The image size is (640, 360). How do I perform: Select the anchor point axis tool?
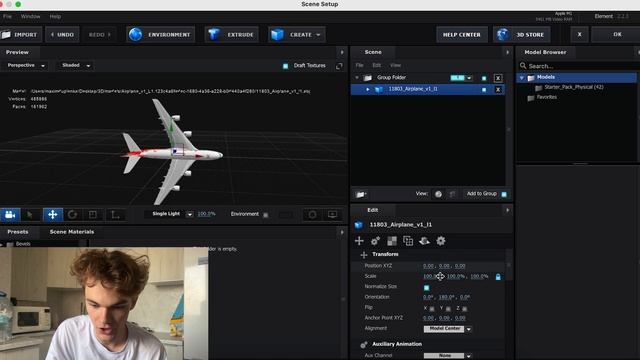click(115, 215)
